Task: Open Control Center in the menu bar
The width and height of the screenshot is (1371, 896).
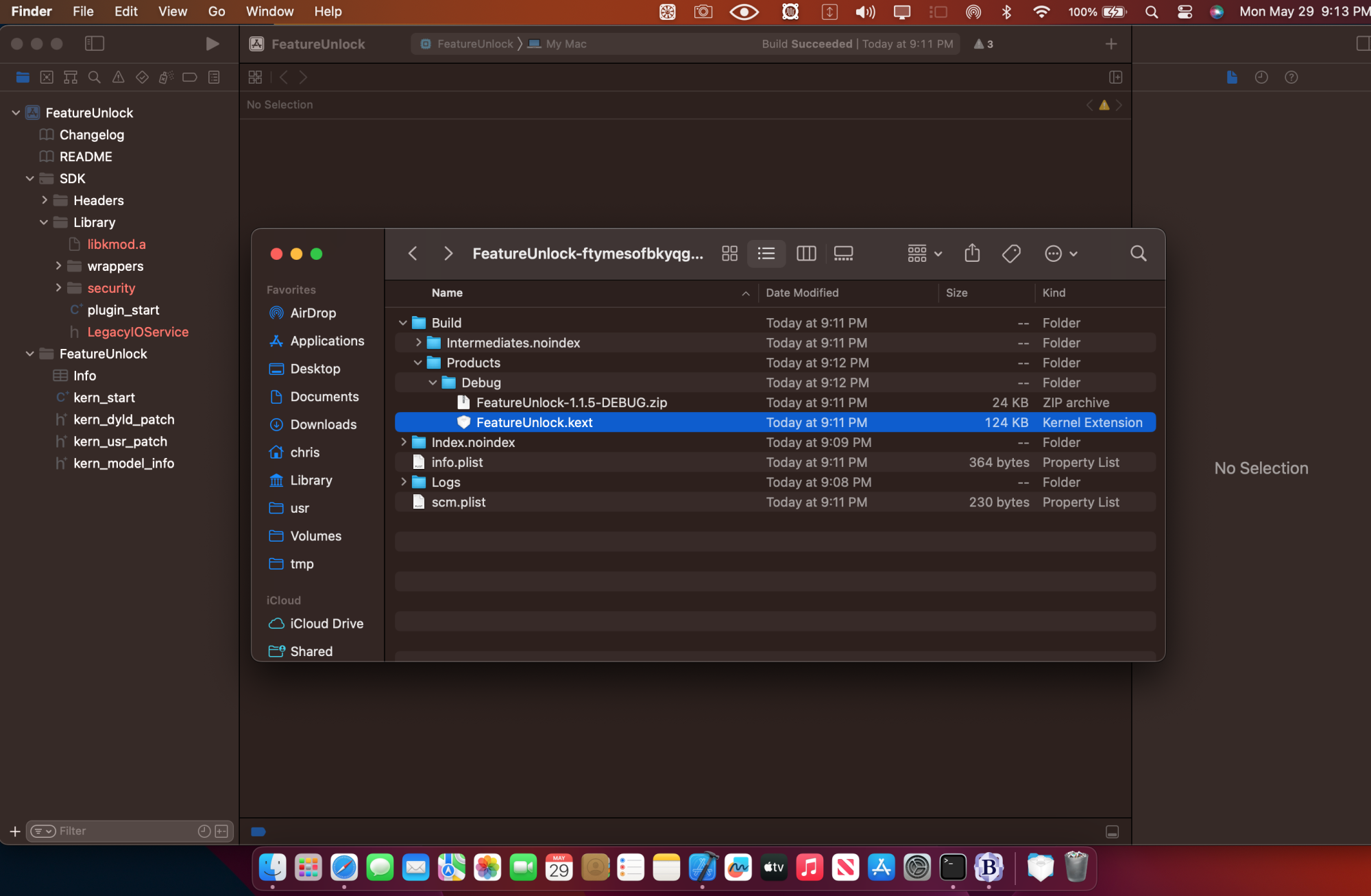Action: 1185,12
